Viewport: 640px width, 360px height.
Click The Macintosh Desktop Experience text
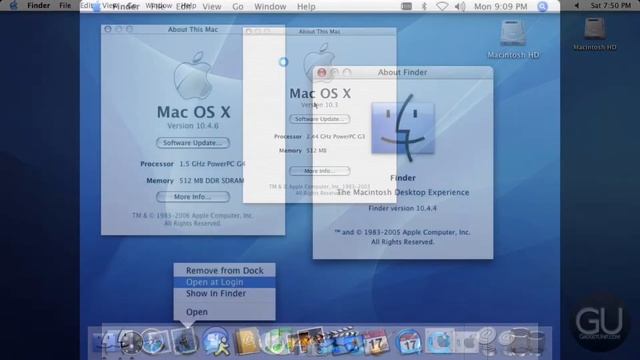coord(403,192)
